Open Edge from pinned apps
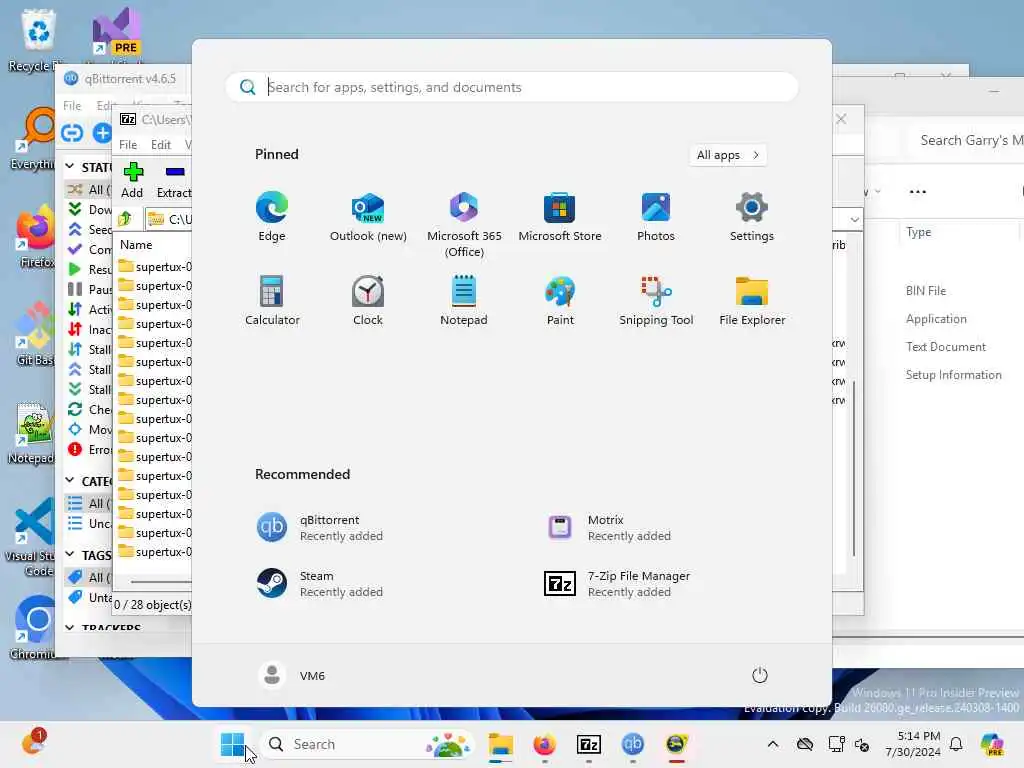The width and height of the screenshot is (1024, 768). tap(272, 217)
